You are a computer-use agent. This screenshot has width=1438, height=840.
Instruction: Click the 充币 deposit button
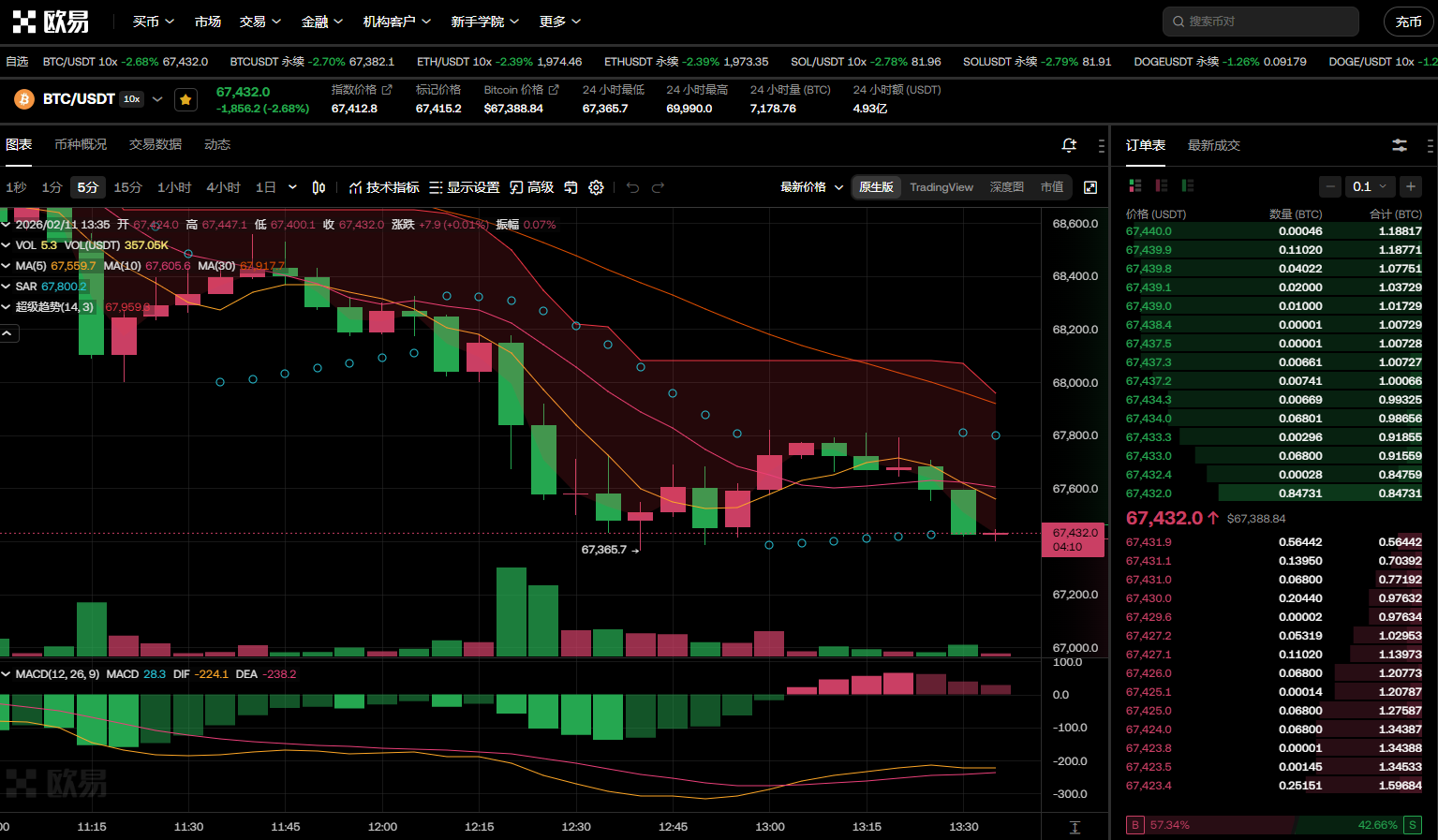(1408, 22)
